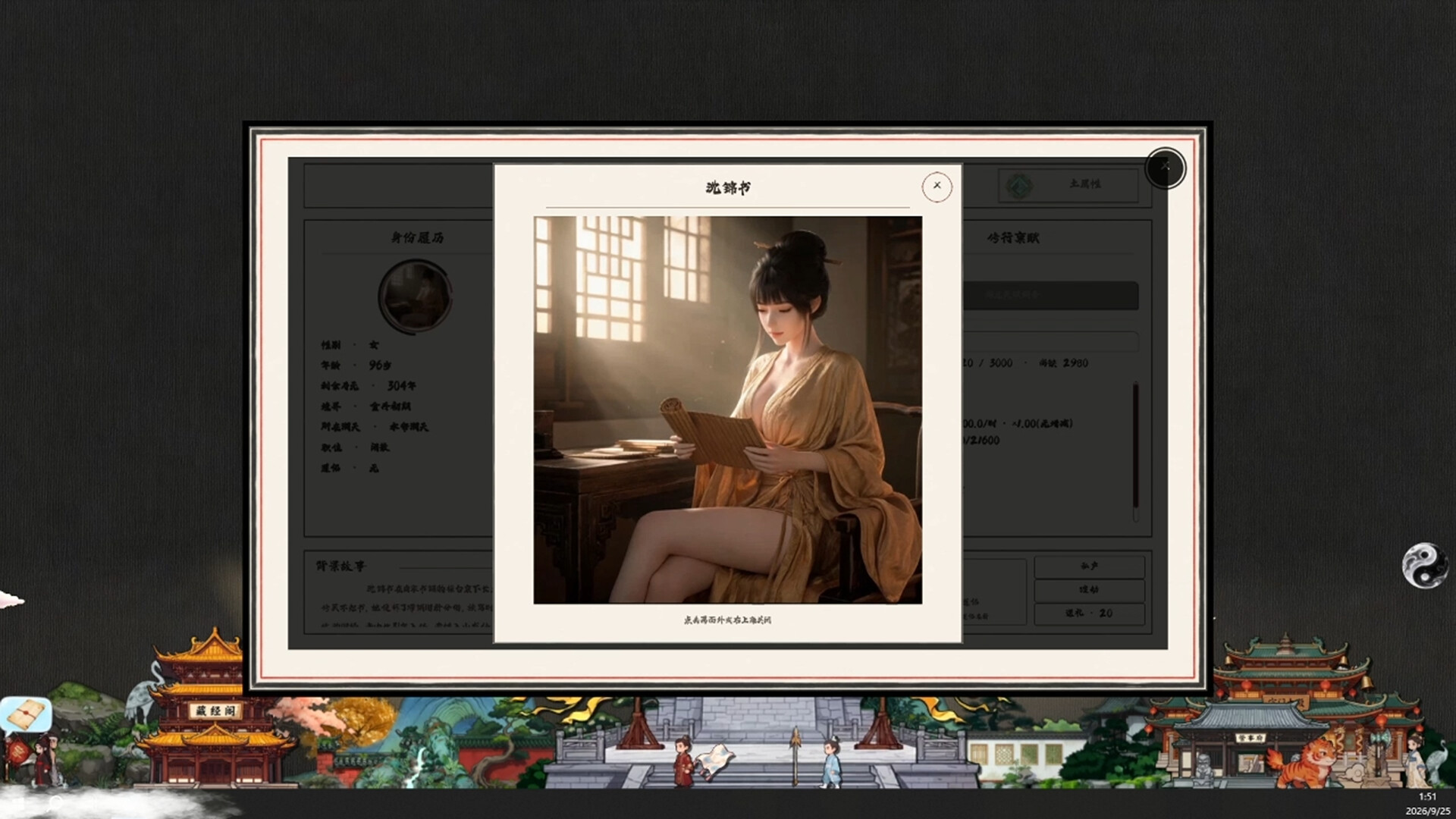Select the blue-robed disciple on the steps

pos(831,761)
